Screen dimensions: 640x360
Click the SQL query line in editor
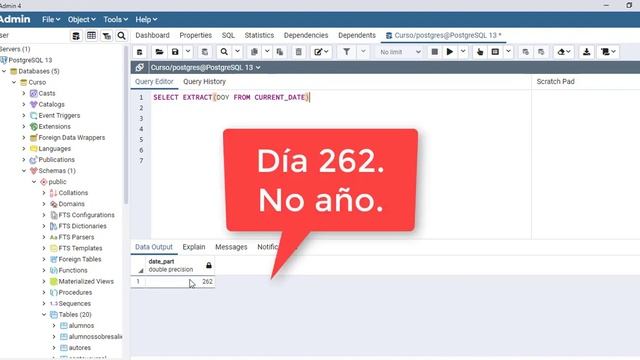[231, 97]
